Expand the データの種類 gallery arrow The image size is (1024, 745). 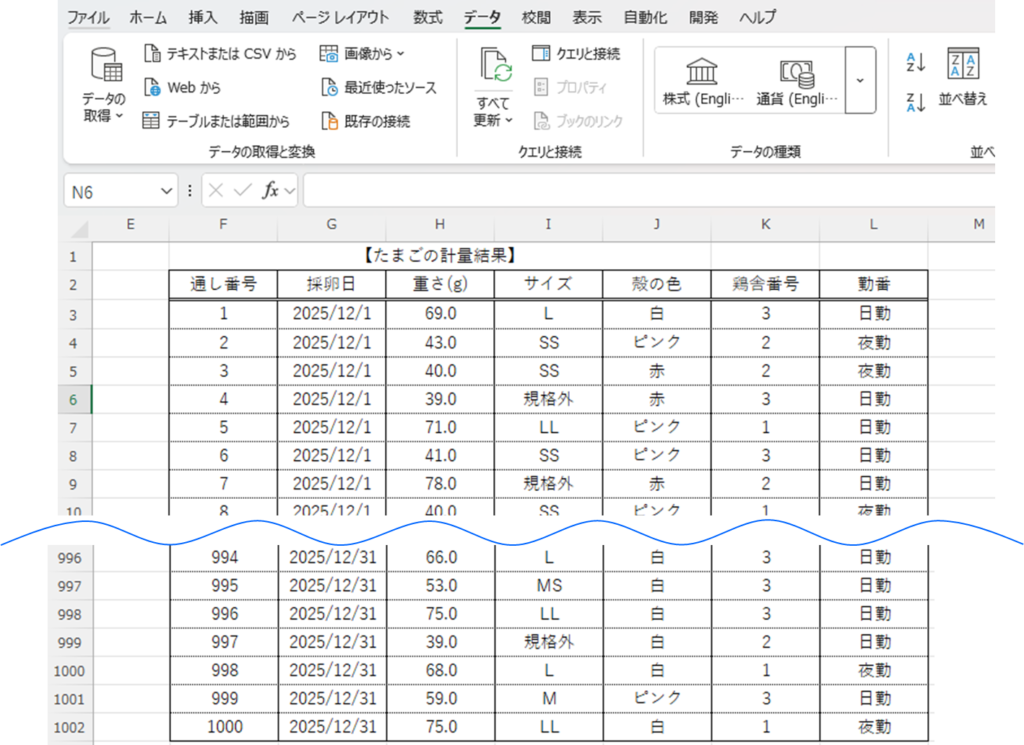860,80
